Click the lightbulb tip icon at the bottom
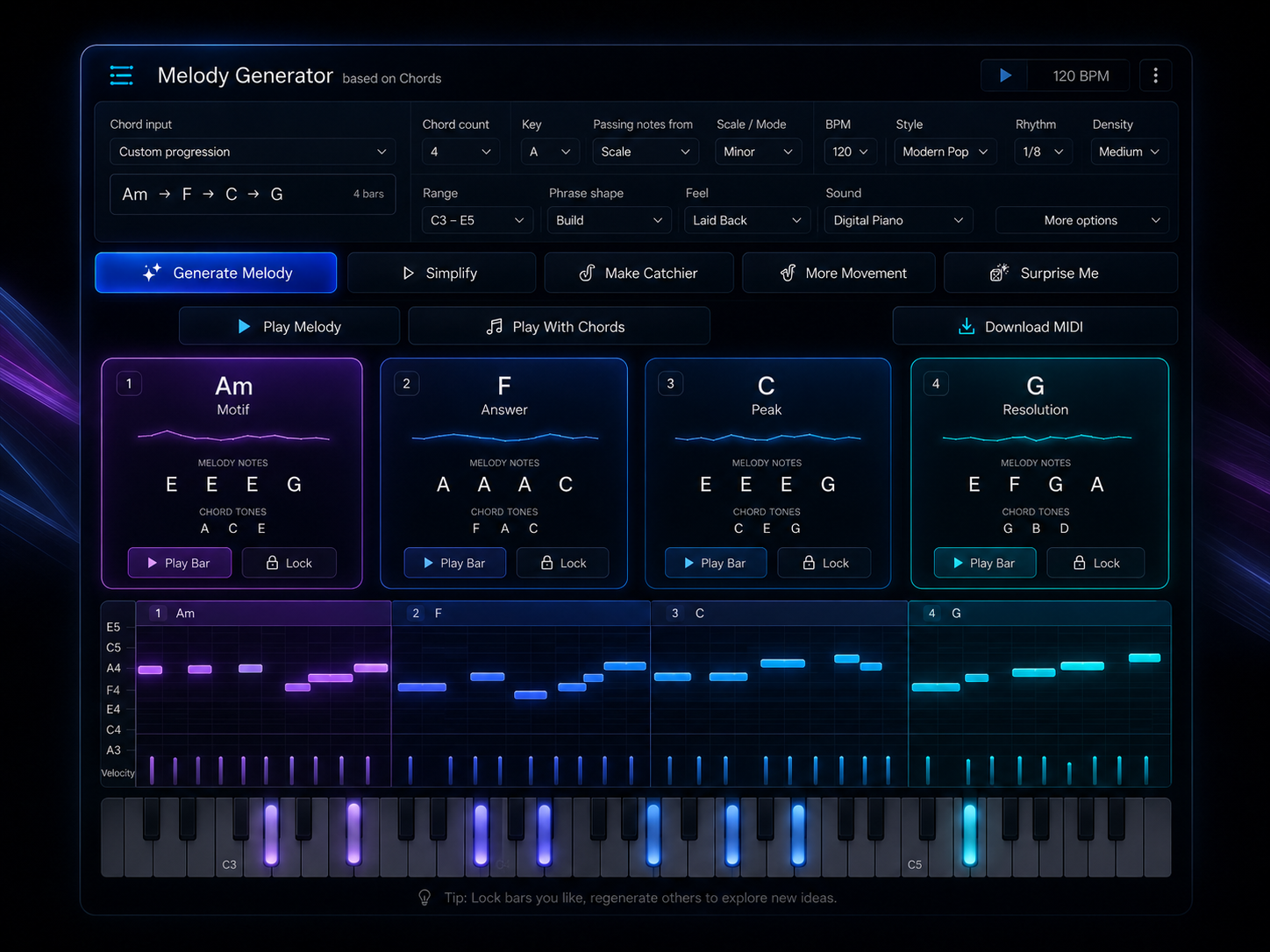 coord(425,898)
